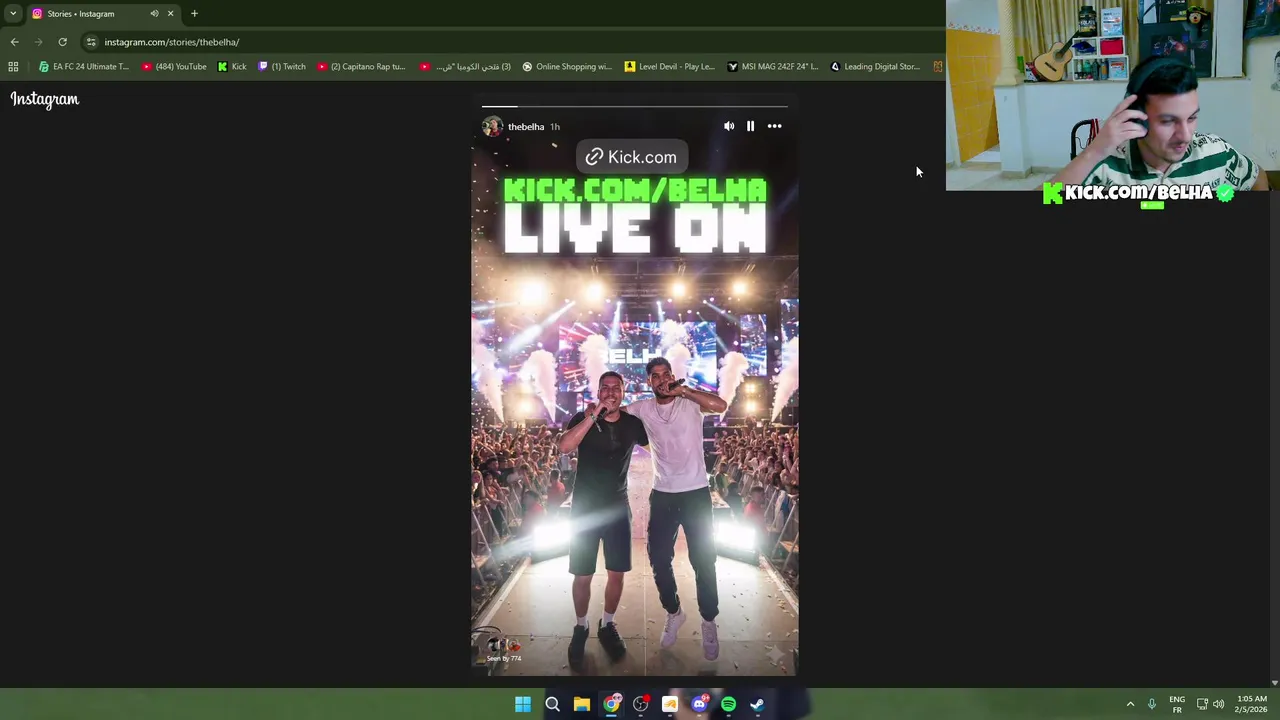Open OBS Studio from taskbar
The image size is (1280, 720).
point(640,705)
